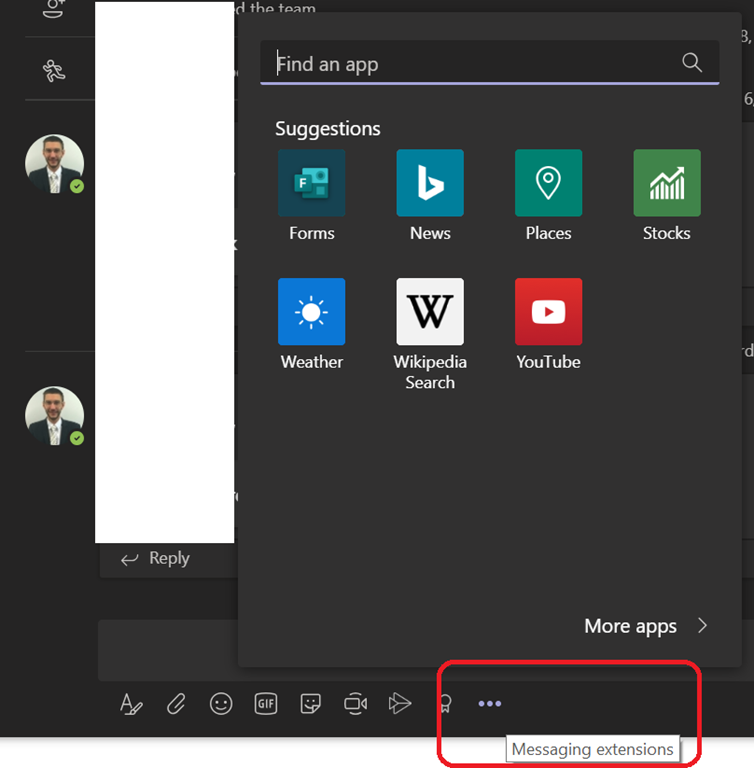Viewport: 754px width, 768px height.
Task: Attach a file using paperclip icon
Action: click(x=176, y=704)
